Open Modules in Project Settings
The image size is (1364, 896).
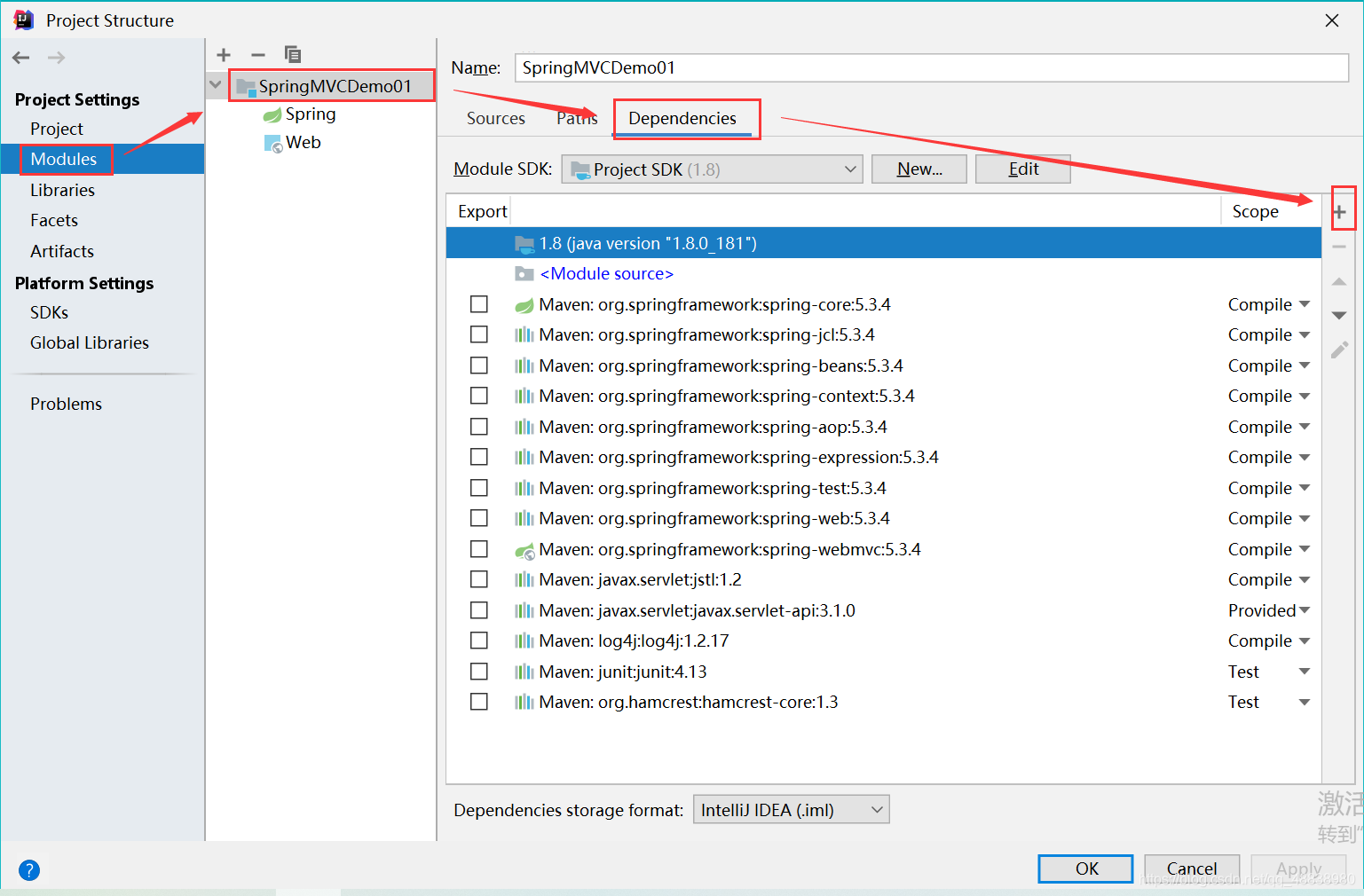(63, 160)
